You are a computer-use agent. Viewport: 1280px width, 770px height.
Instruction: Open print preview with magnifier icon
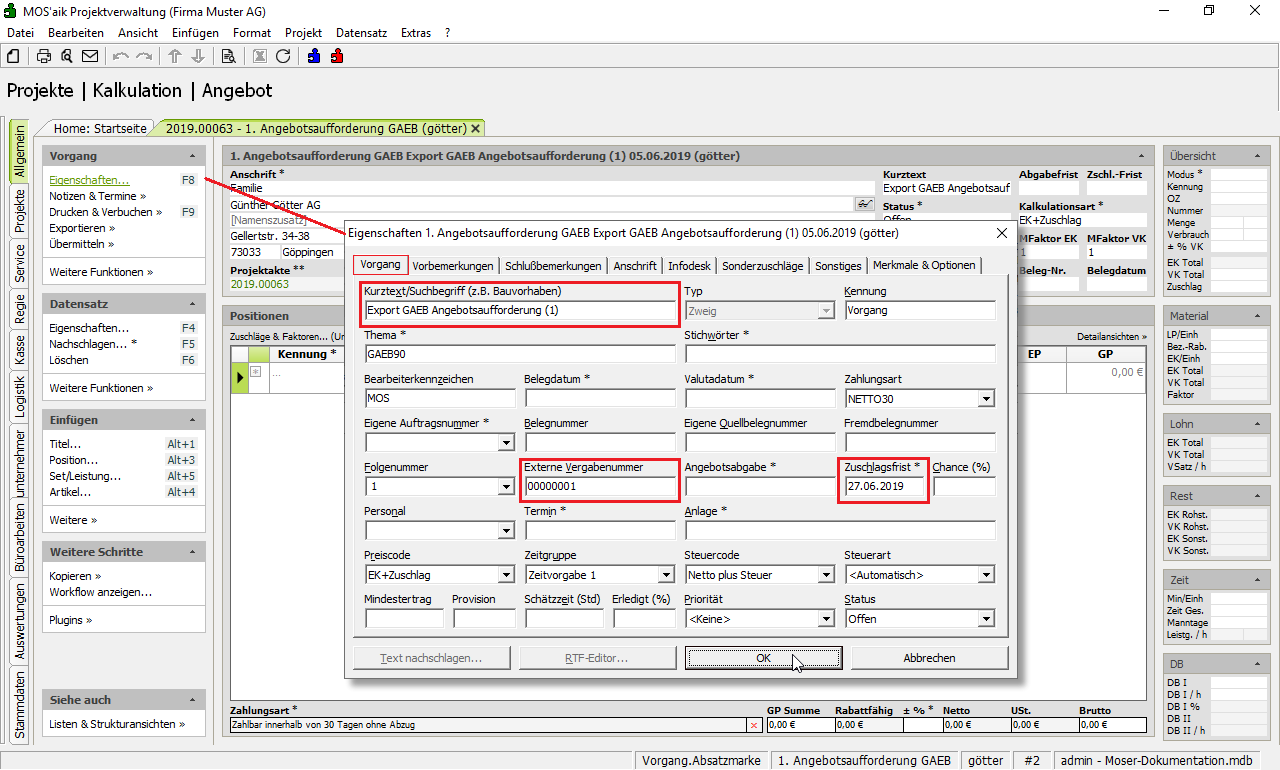tap(67, 56)
